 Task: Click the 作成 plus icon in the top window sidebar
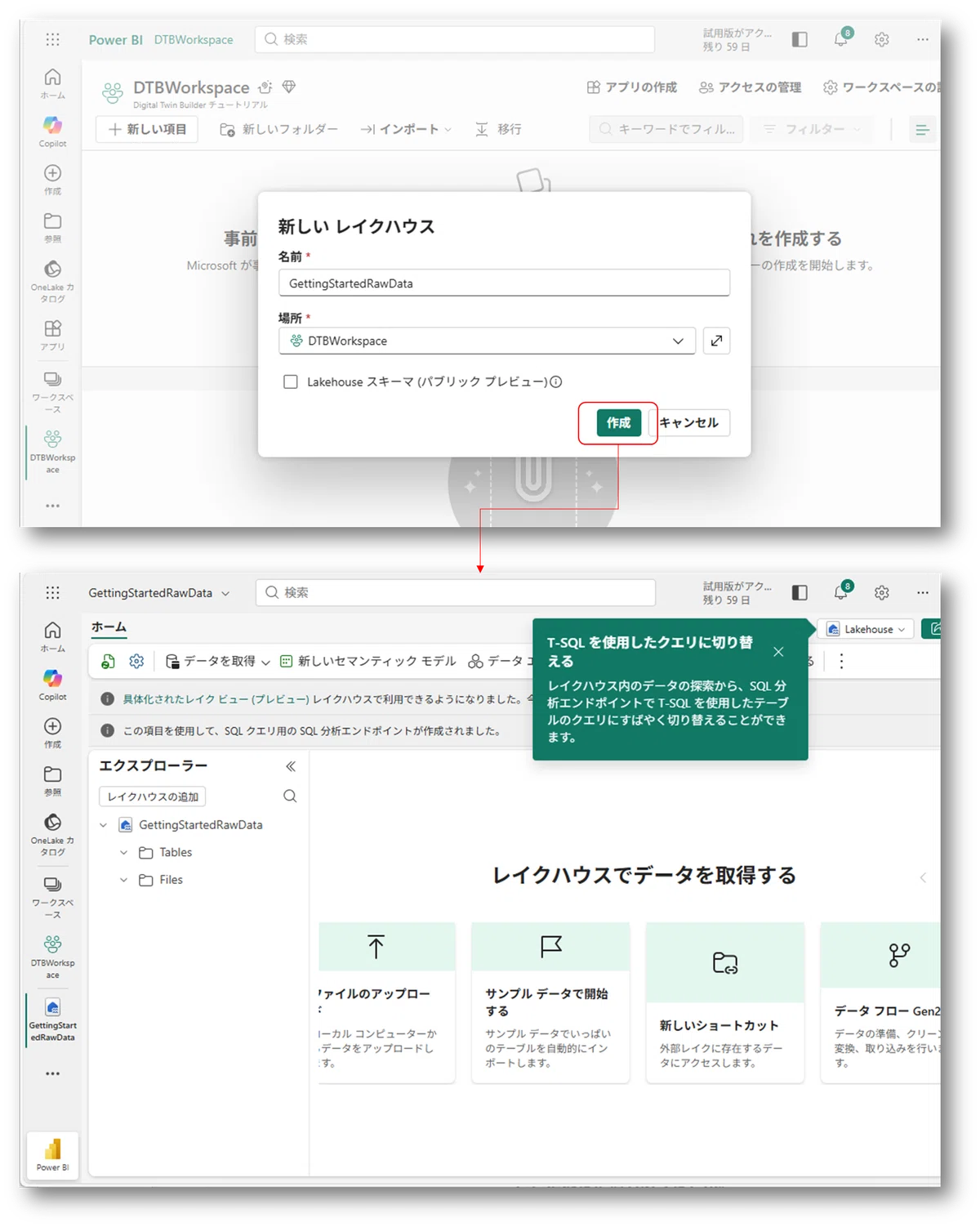tap(53, 179)
